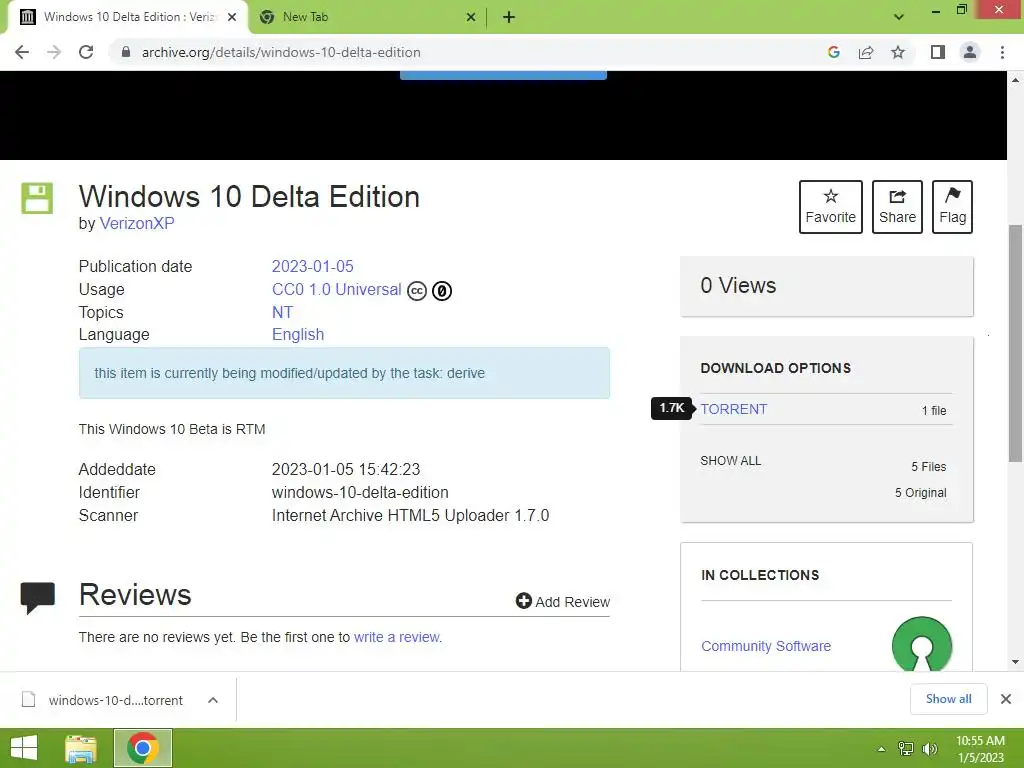Click Show all downloads
Image resolution: width=1024 pixels, height=768 pixels.
click(x=948, y=699)
